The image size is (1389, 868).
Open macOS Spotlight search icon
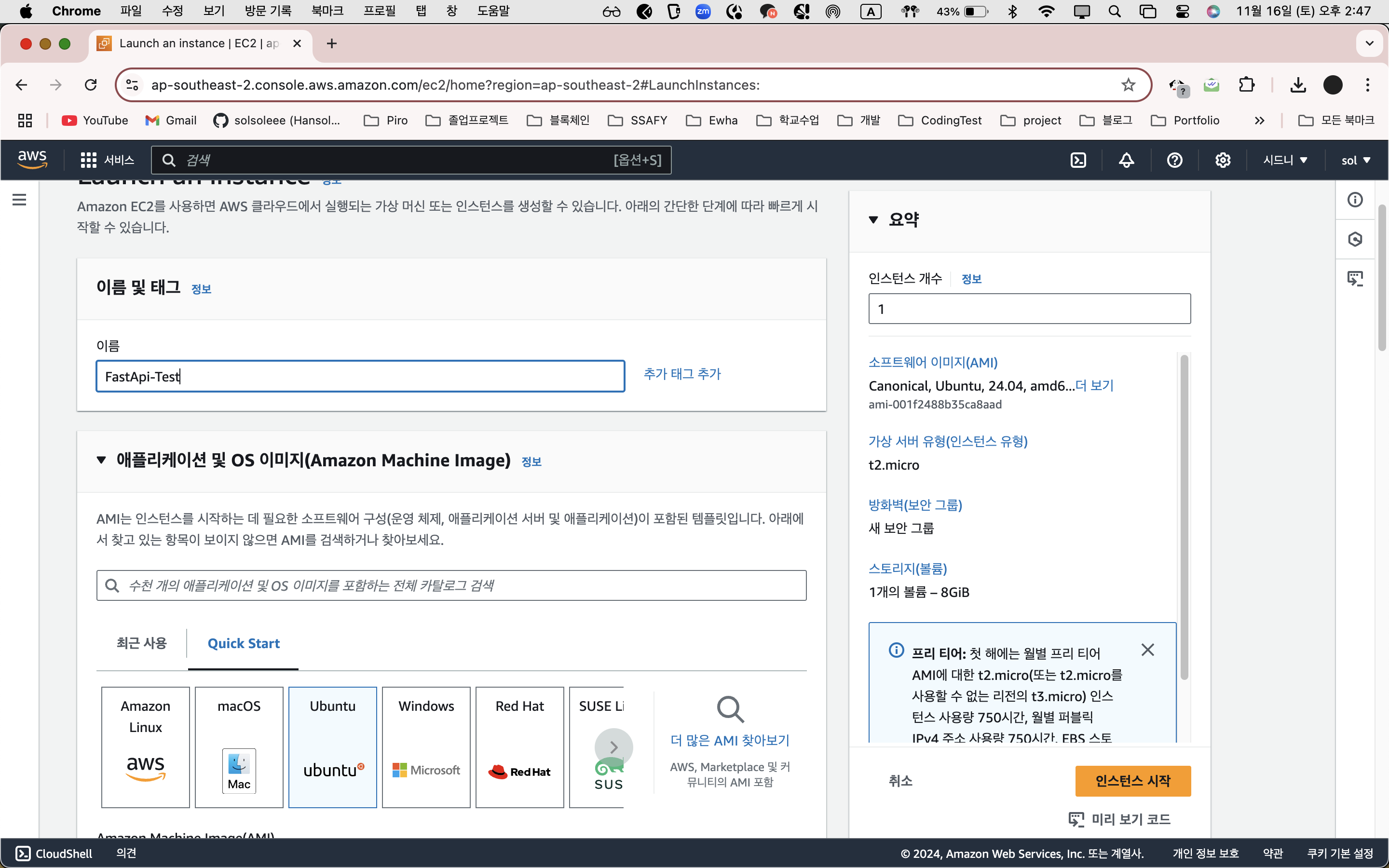(x=1115, y=12)
